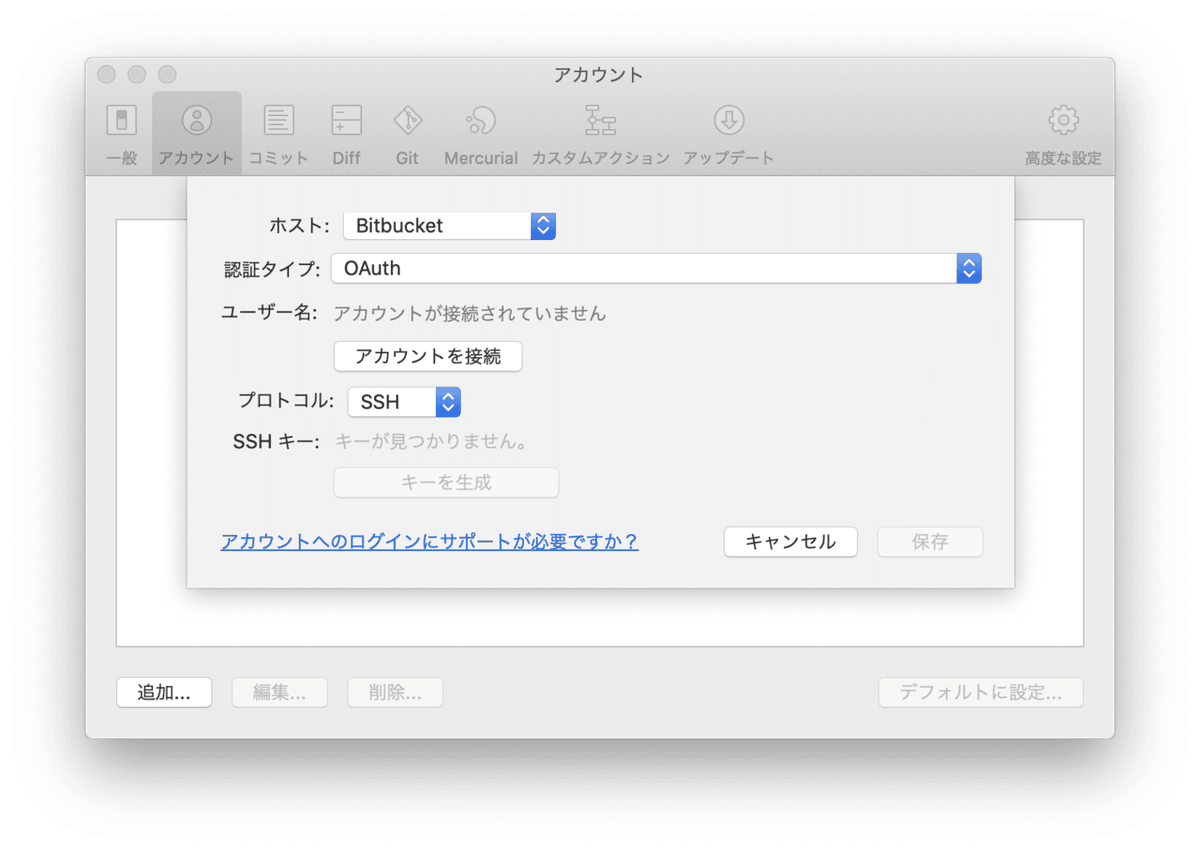Click the デフォルトに設定... button
This screenshot has width=1200, height=851.
[980, 692]
